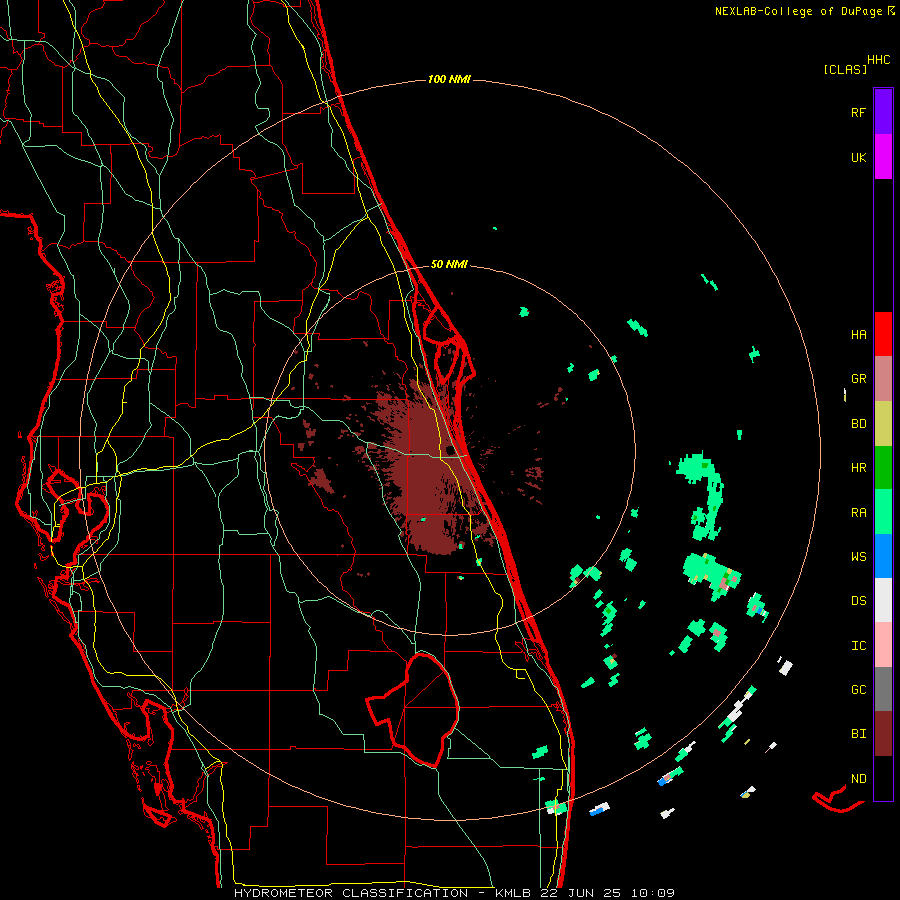This screenshot has width=900, height=900.
Task: Click the "WS" legend label
Action: tap(858, 556)
